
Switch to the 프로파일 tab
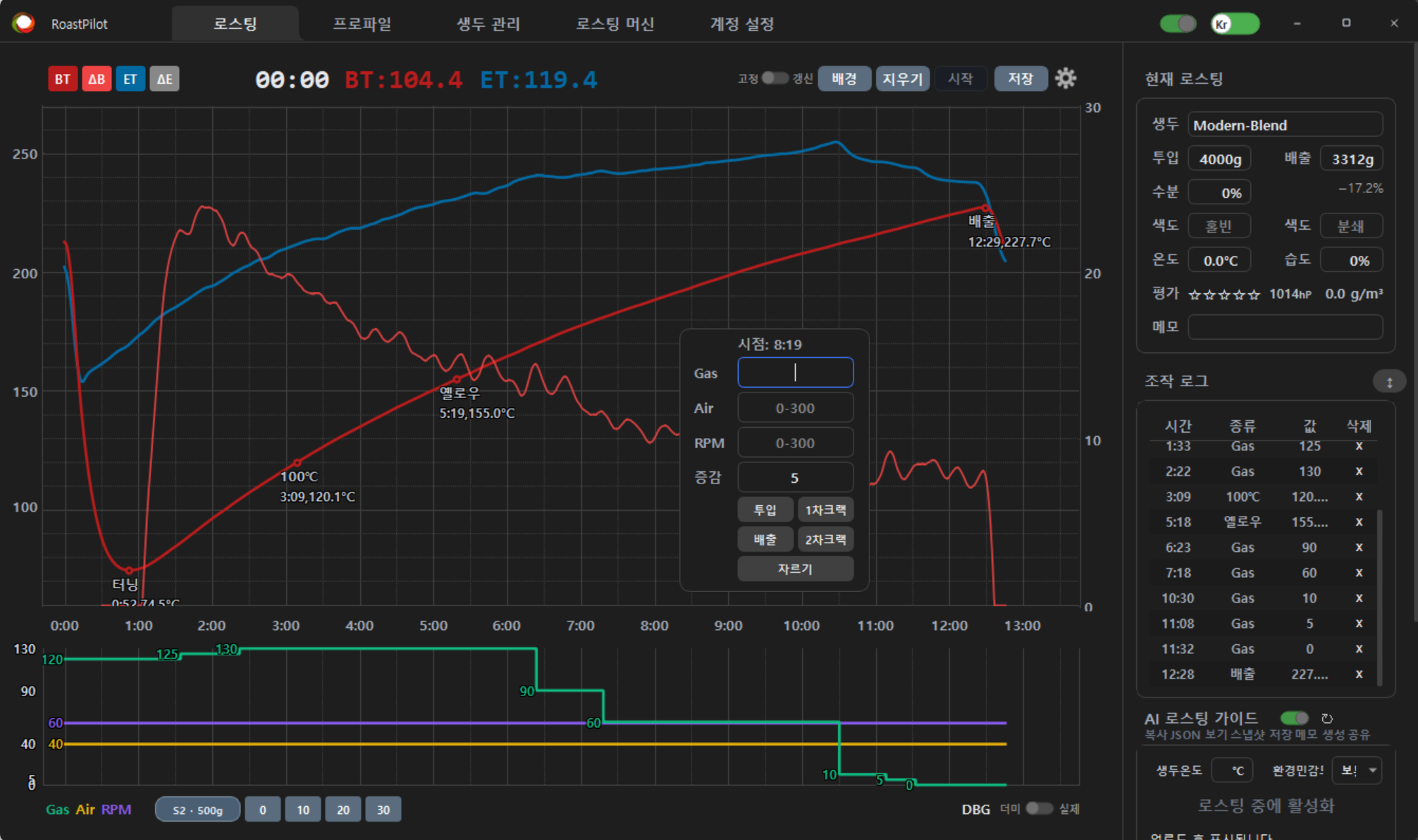pos(362,24)
